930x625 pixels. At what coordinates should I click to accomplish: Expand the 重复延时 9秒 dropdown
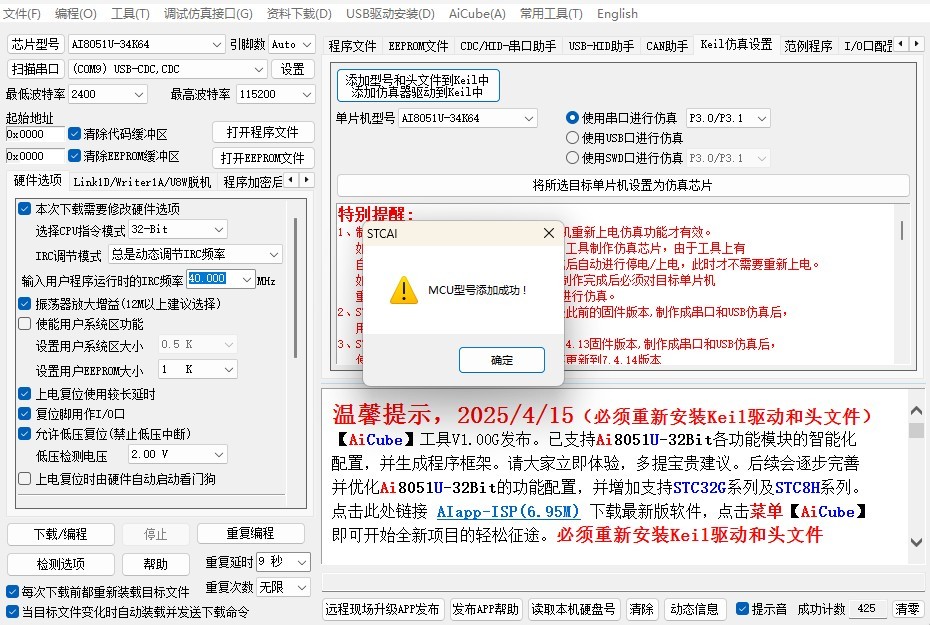point(302,562)
